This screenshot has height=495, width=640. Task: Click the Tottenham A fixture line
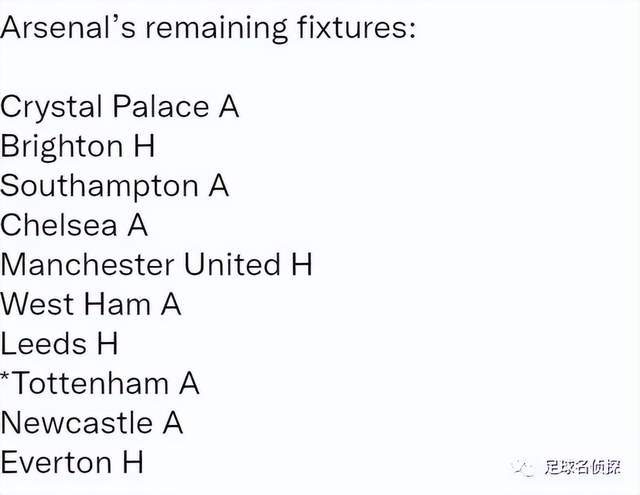100,383
